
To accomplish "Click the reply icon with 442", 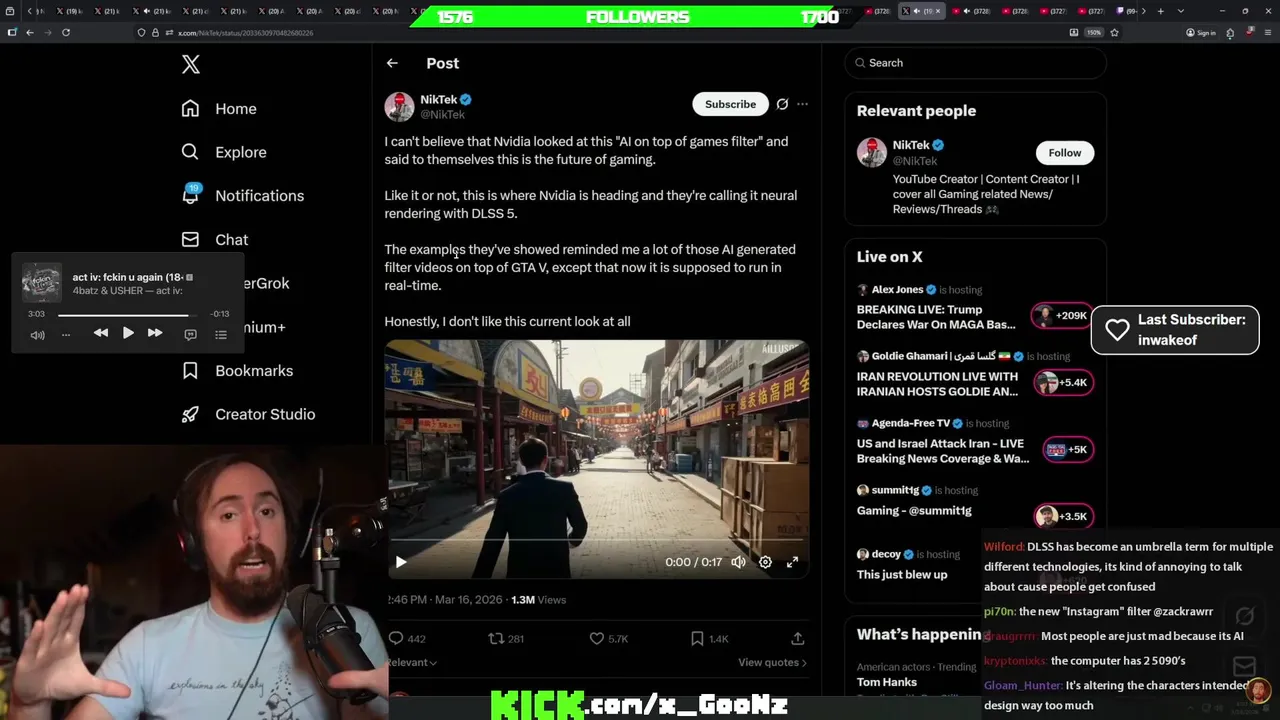I will 396,638.
